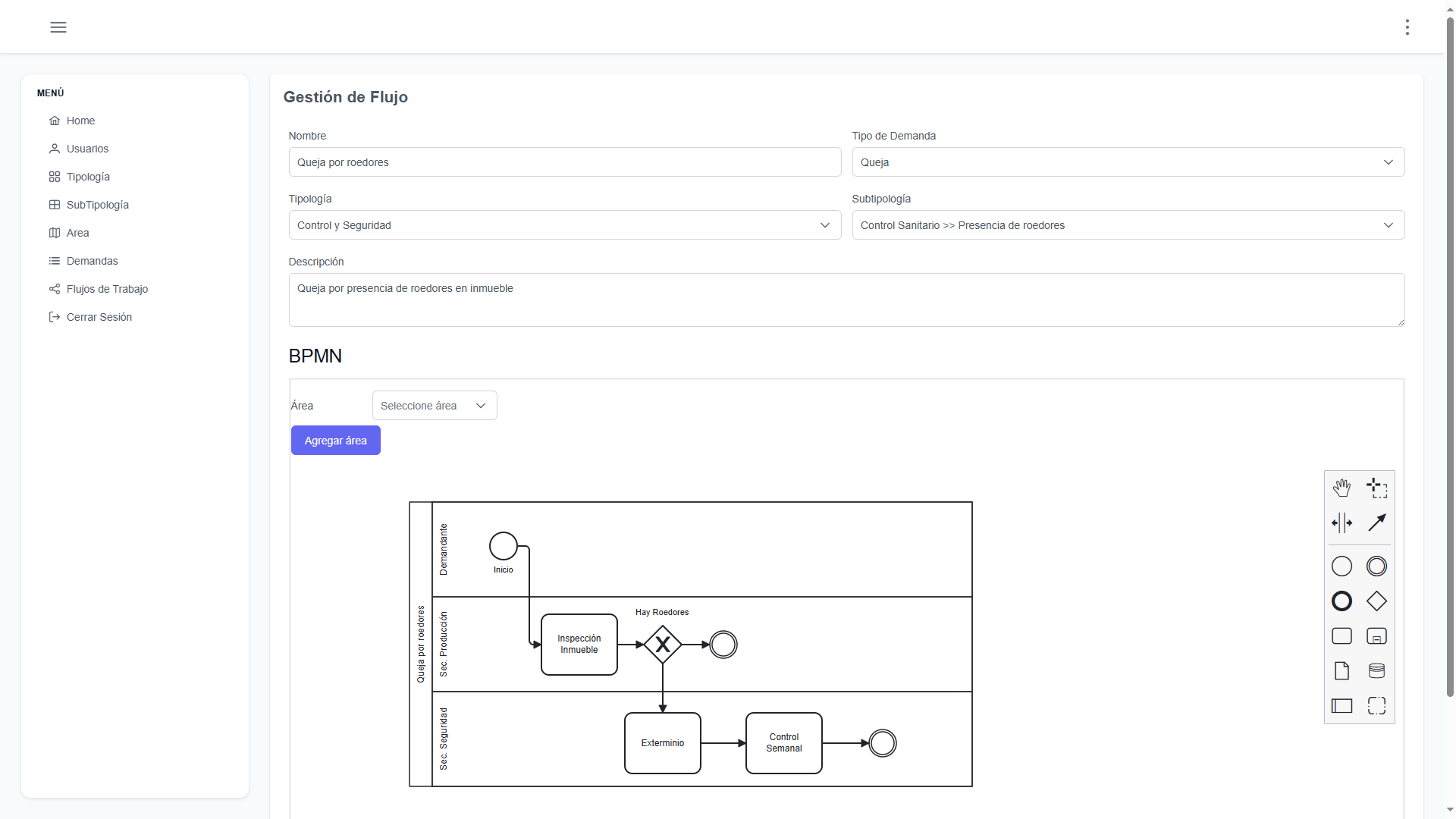Expand the Subtipología dropdown
This screenshot has width=1456, height=819.
[x=1128, y=225]
